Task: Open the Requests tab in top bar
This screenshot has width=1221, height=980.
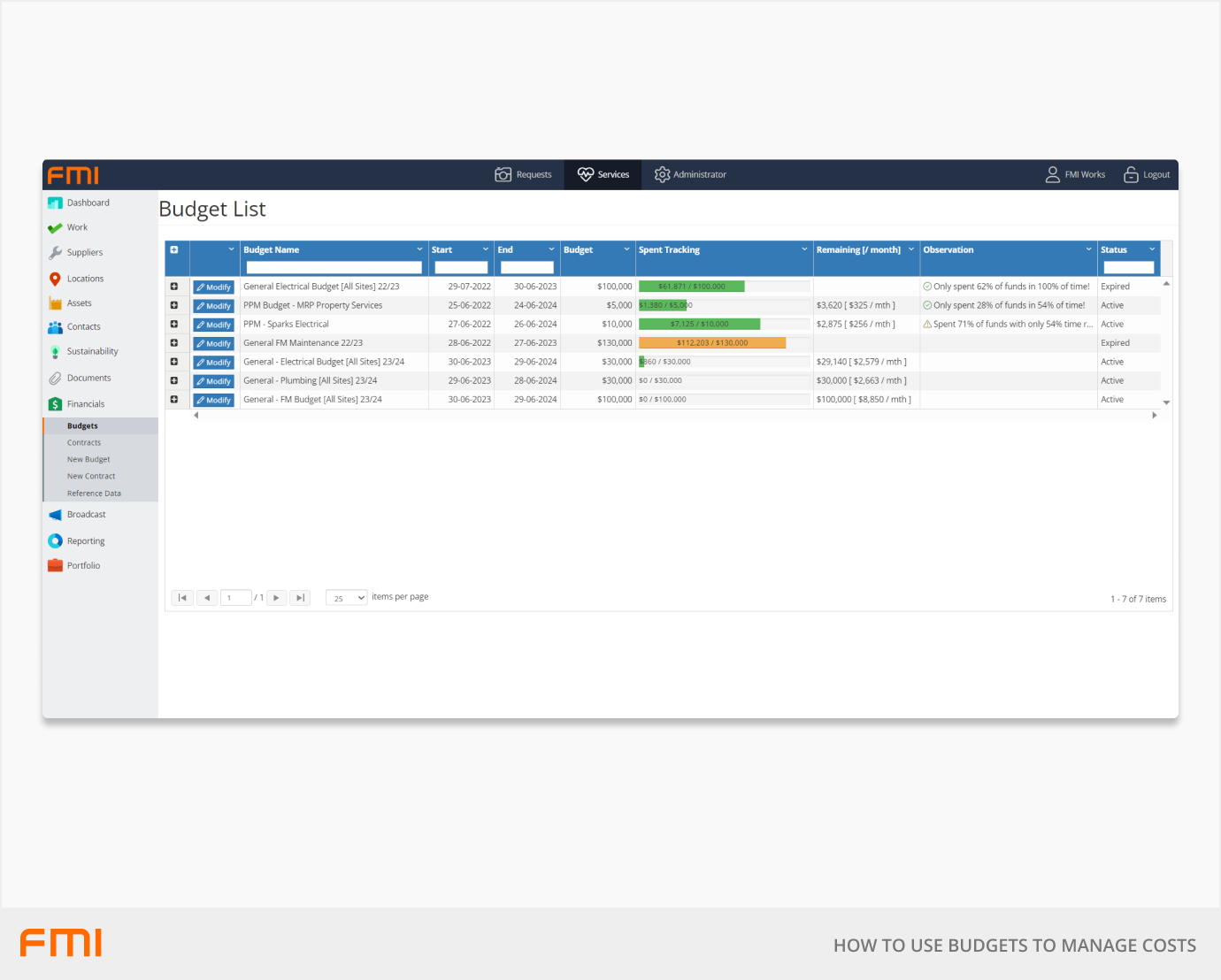Action: 524,175
